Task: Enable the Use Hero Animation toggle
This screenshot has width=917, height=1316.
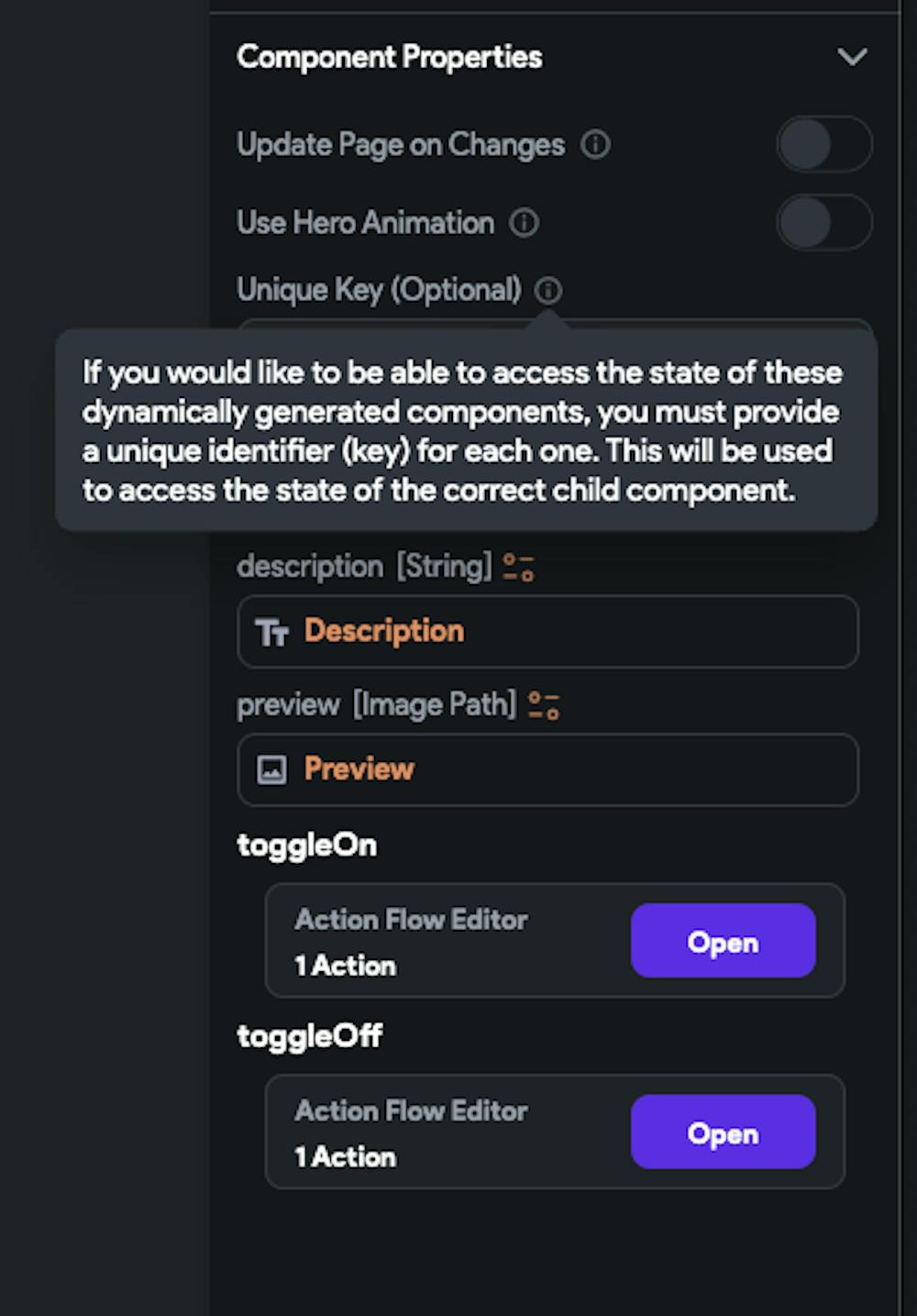Action: tap(823, 222)
